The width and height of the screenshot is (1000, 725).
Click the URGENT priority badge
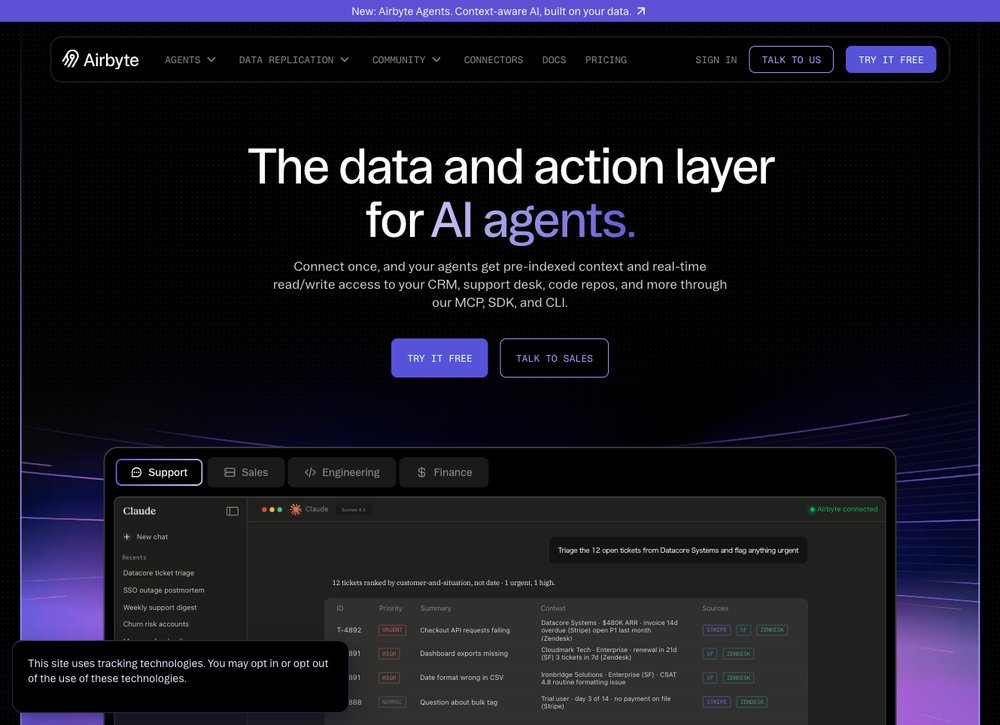coord(392,630)
